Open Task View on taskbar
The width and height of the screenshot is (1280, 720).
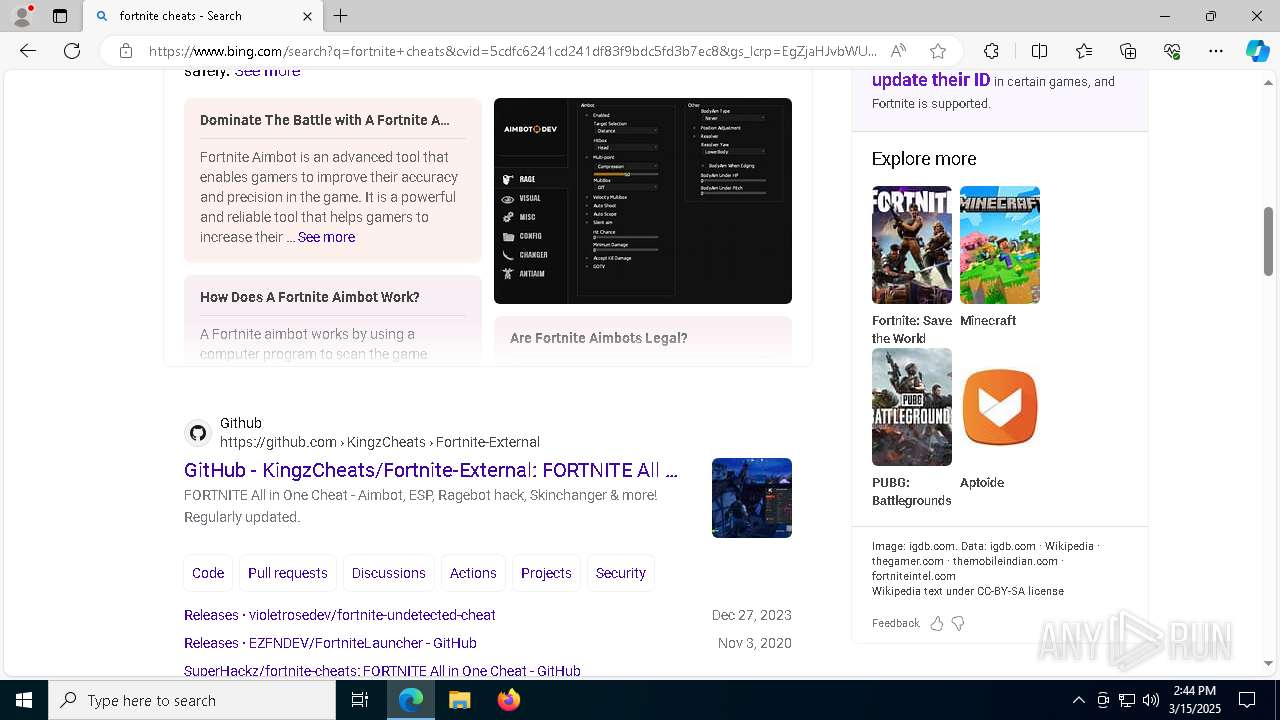[360, 700]
